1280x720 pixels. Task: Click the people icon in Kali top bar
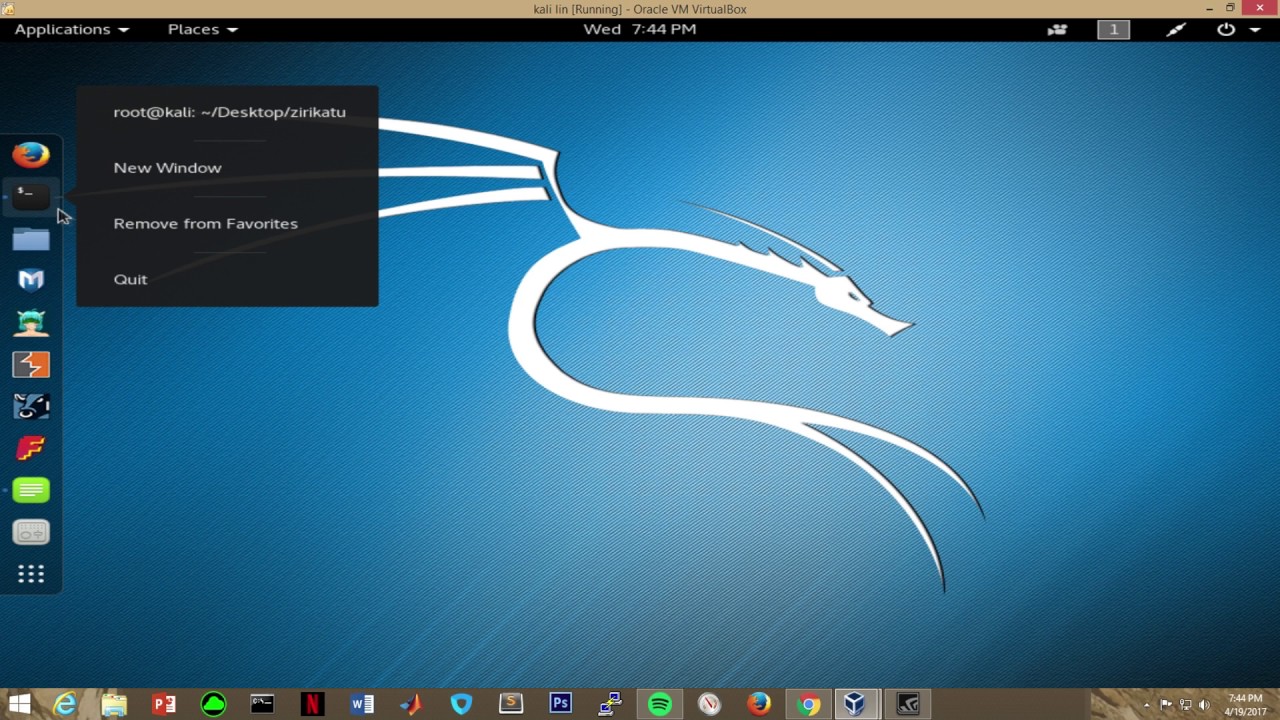point(1057,30)
